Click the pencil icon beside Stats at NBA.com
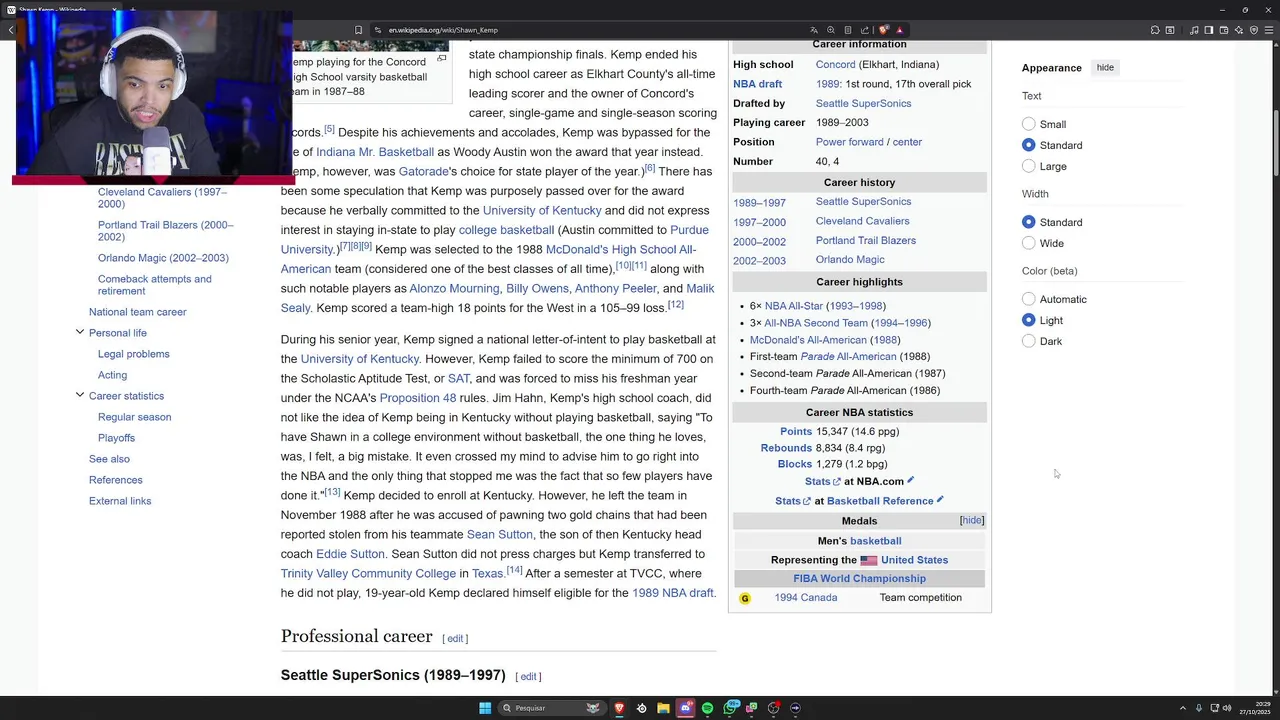The image size is (1280, 720). (910, 480)
